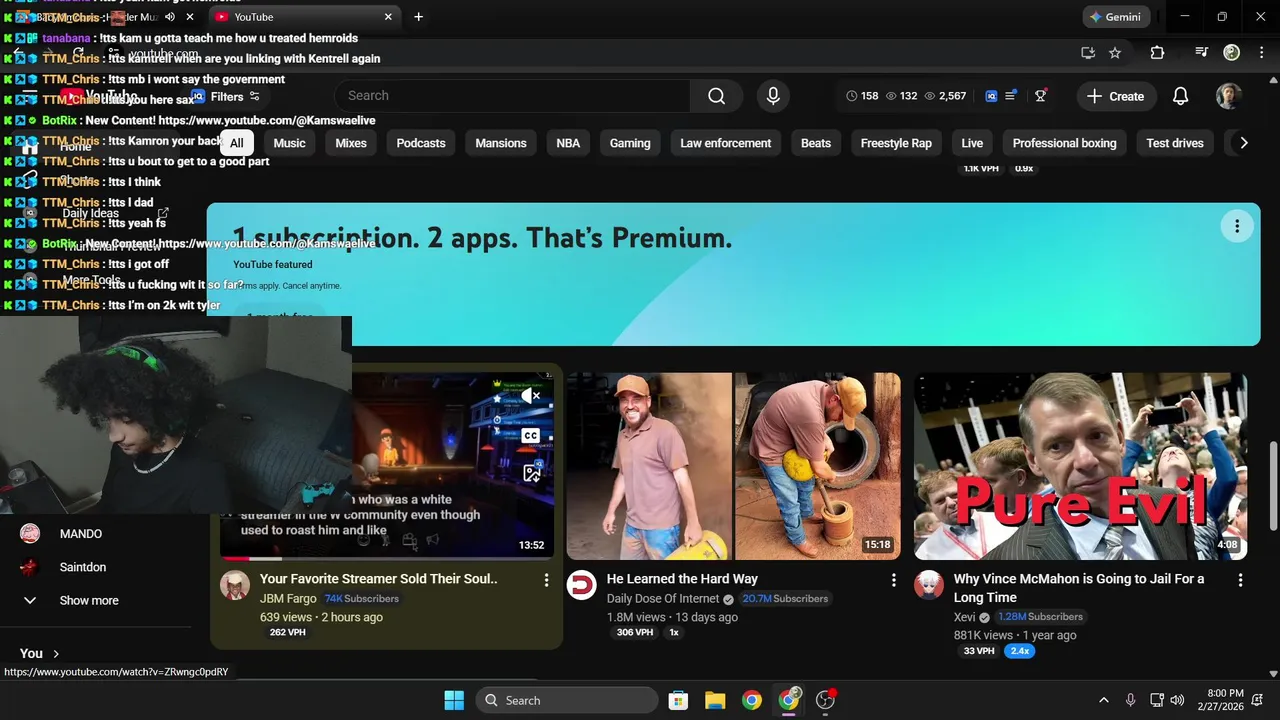1280x720 pixels.
Task: Open the JBM Fargo channel name
Action: click(288, 599)
